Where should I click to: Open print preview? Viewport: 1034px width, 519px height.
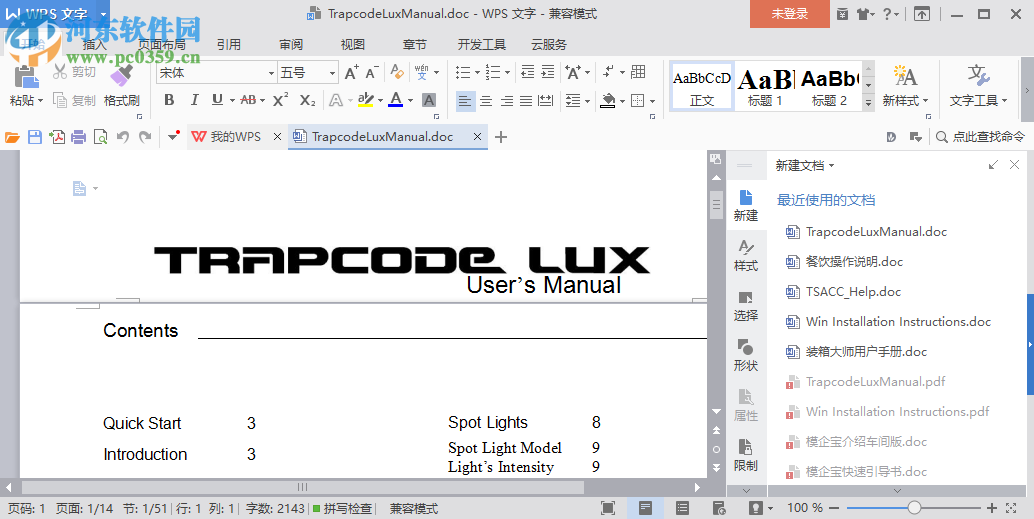coord(100,137)
